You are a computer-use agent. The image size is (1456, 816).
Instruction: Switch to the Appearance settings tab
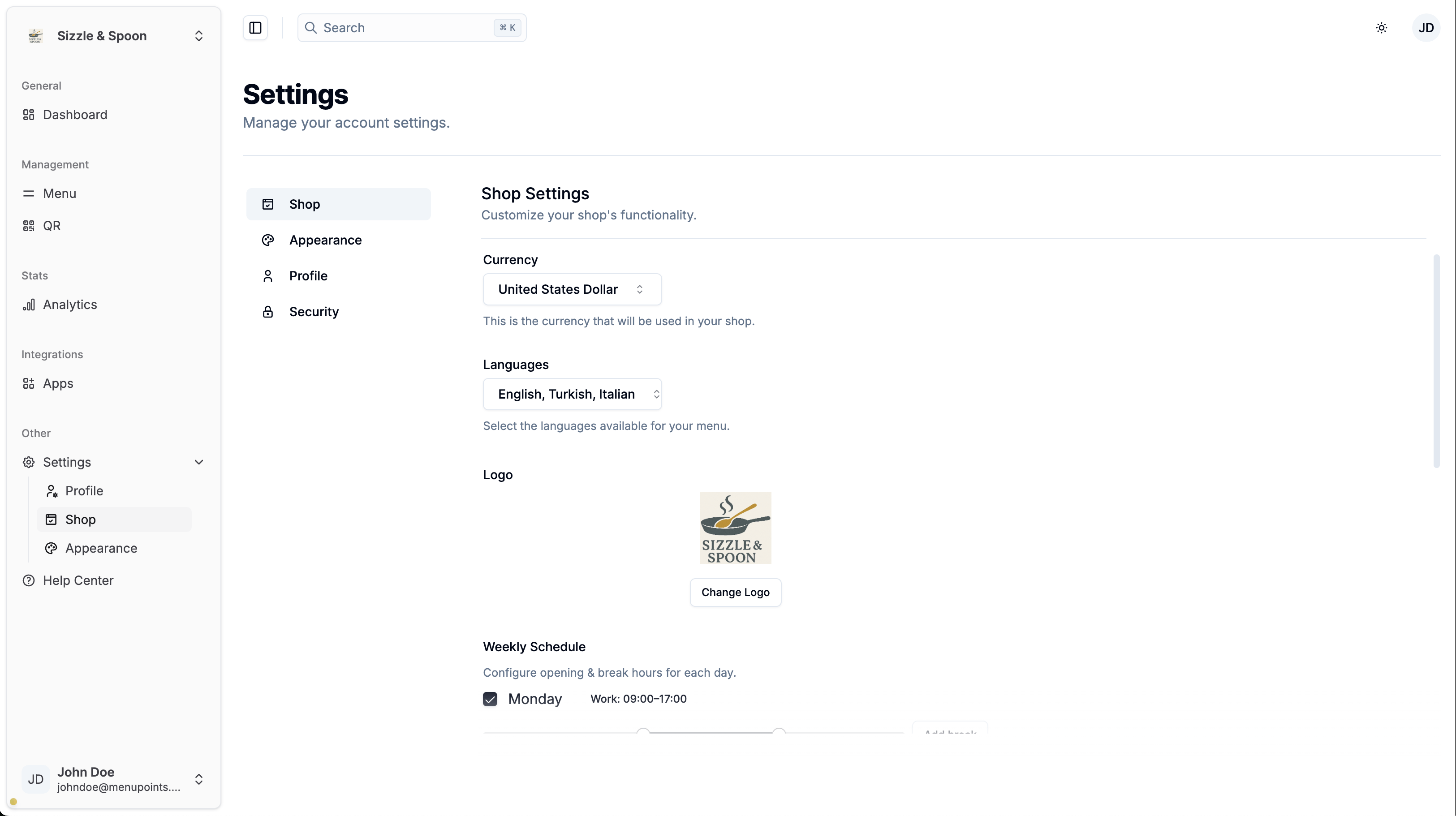325,240
